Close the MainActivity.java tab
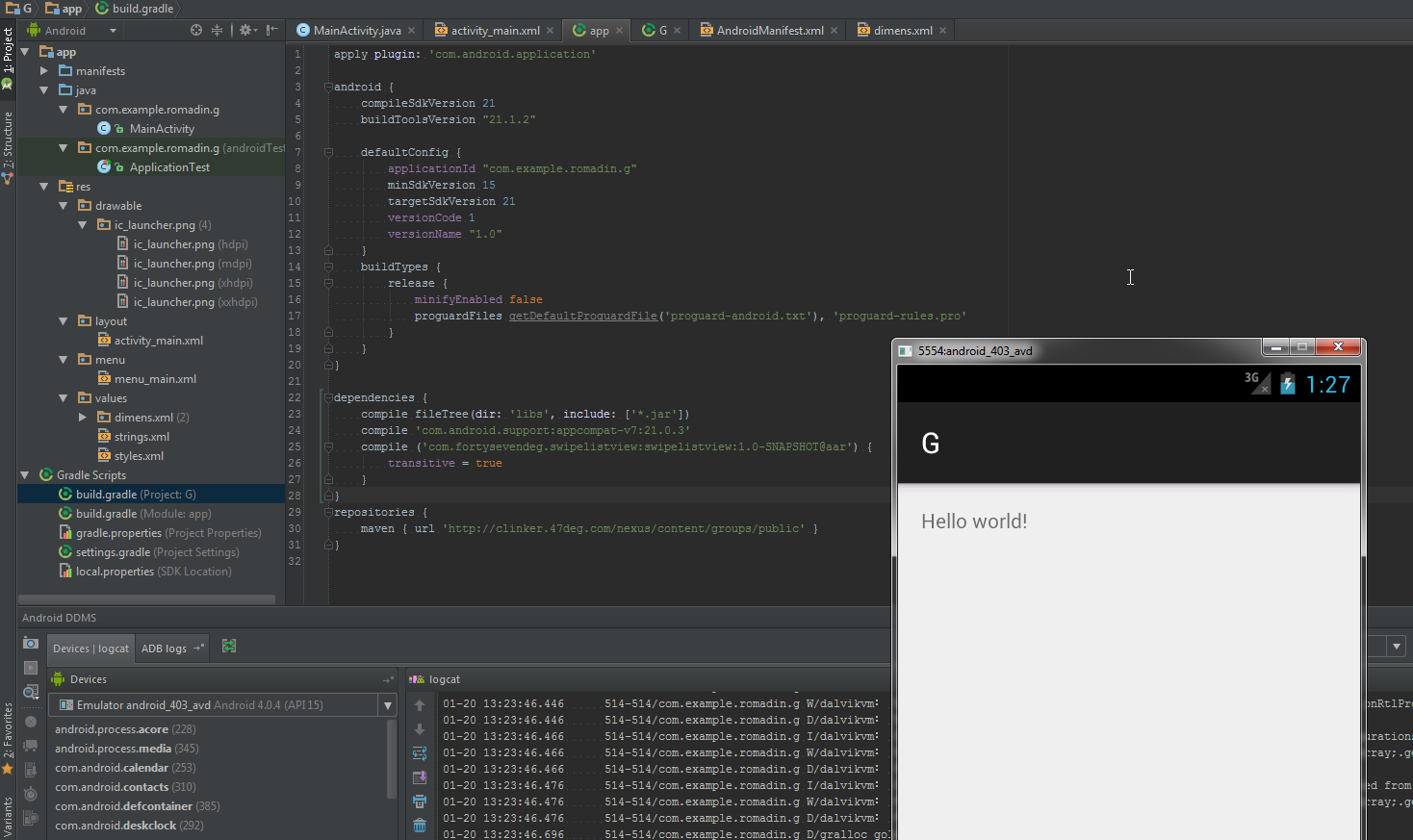Image resolution: width=1413 pixels, height=840 pixels. tap(412, 31)
